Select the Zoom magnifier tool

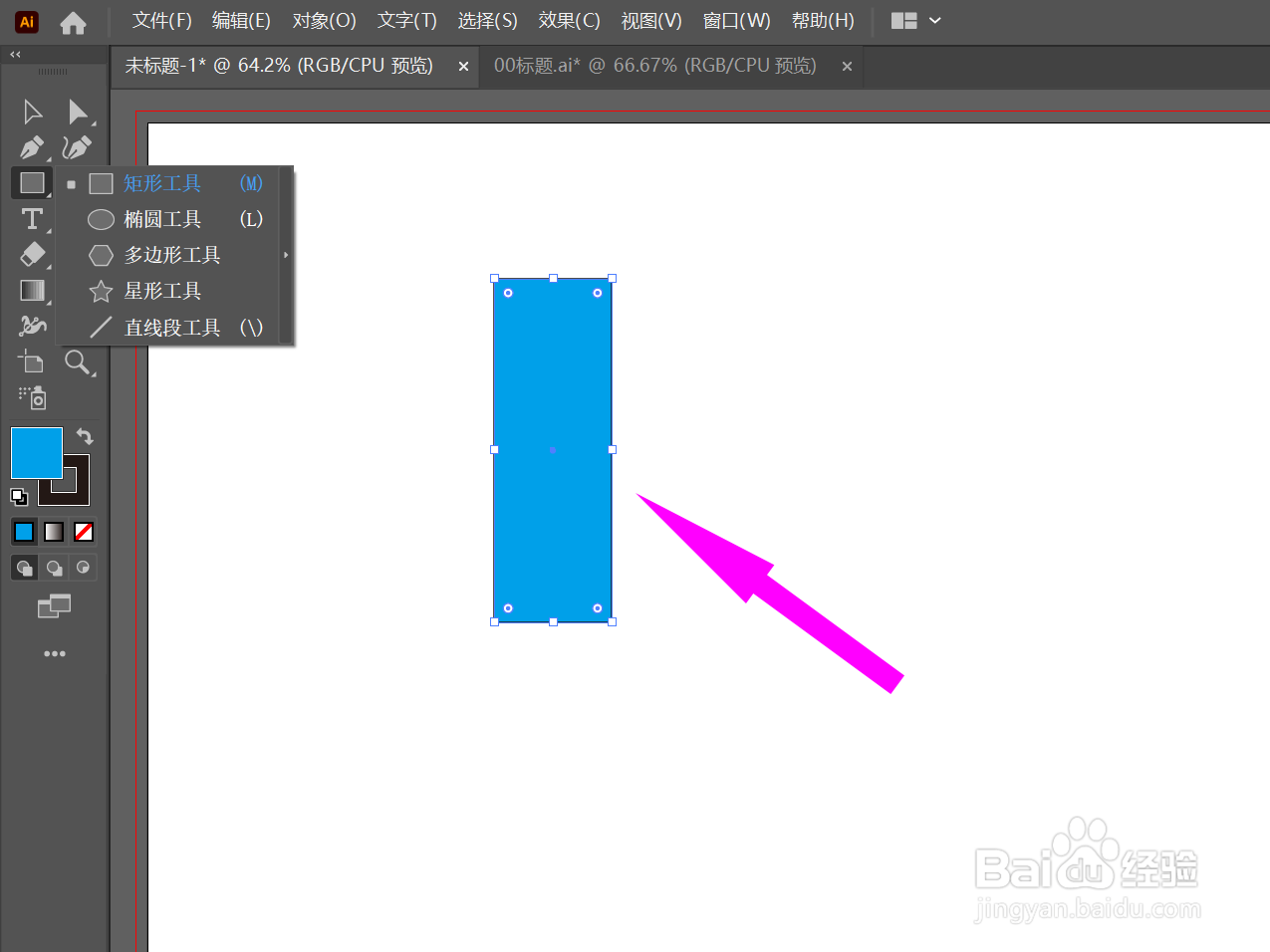point(78,362)
